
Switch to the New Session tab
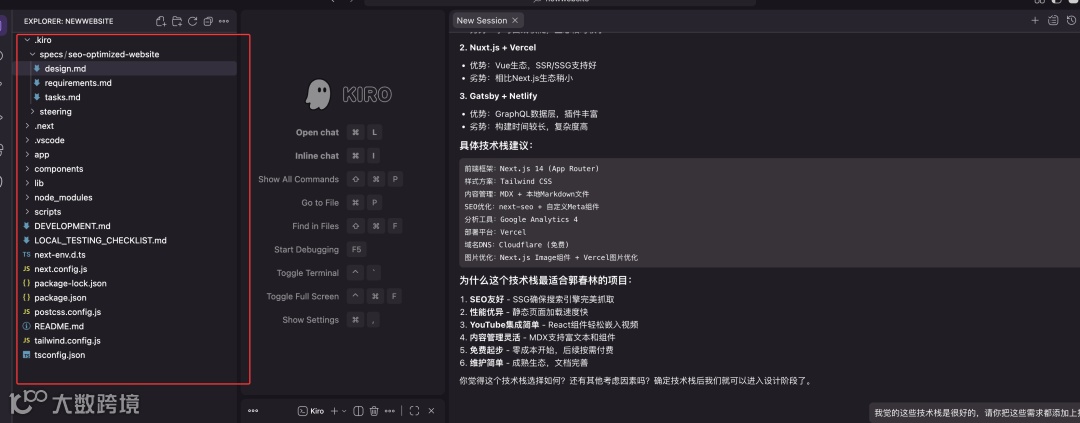(488, 21)
